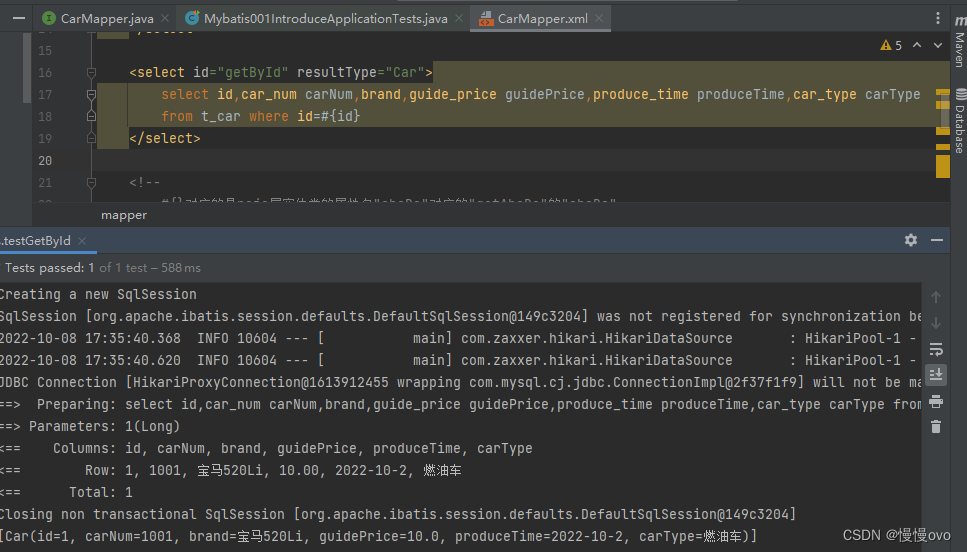Jump to the next highlighted problem arrow
967x552 pixels.
(x=937, y=46)
